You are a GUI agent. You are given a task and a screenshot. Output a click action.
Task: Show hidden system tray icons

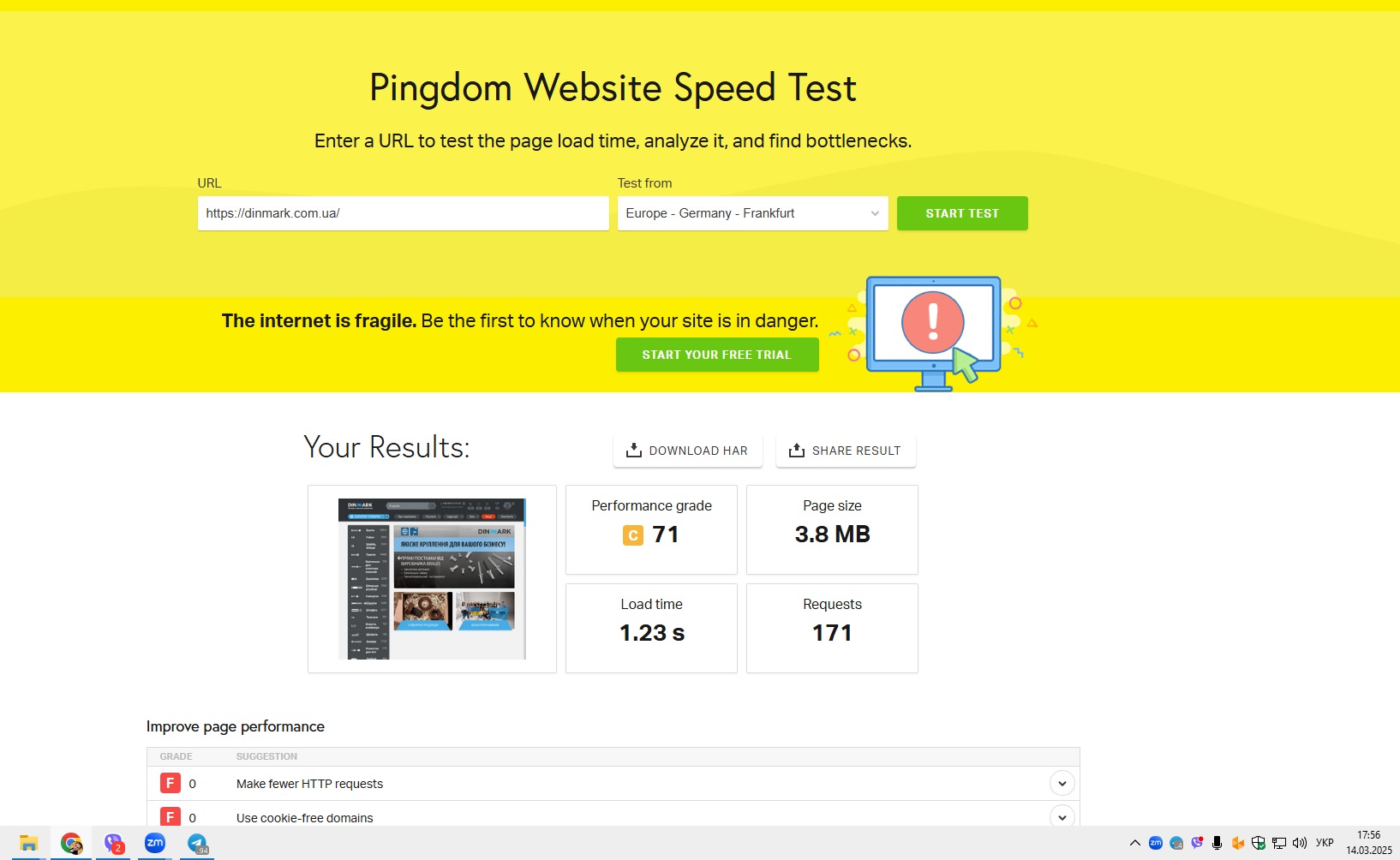tap(1135, 843)
